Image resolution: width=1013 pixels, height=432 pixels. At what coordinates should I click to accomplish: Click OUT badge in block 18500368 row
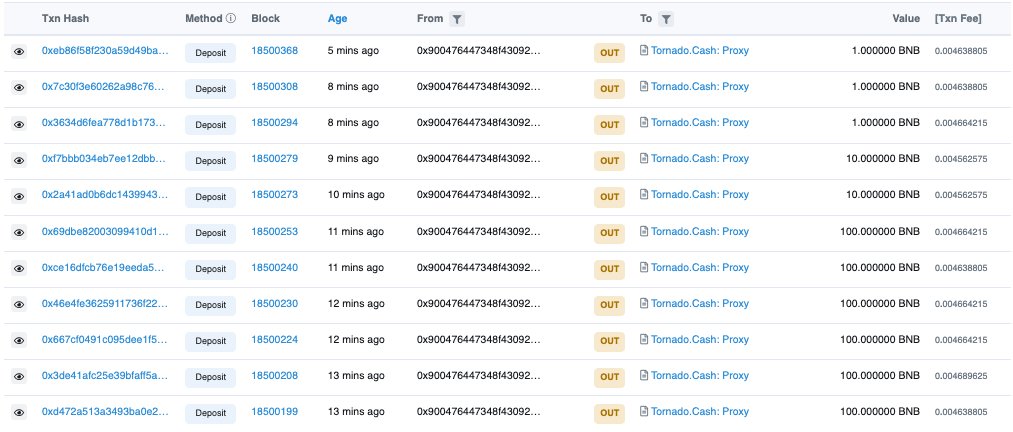click(609, 53)
